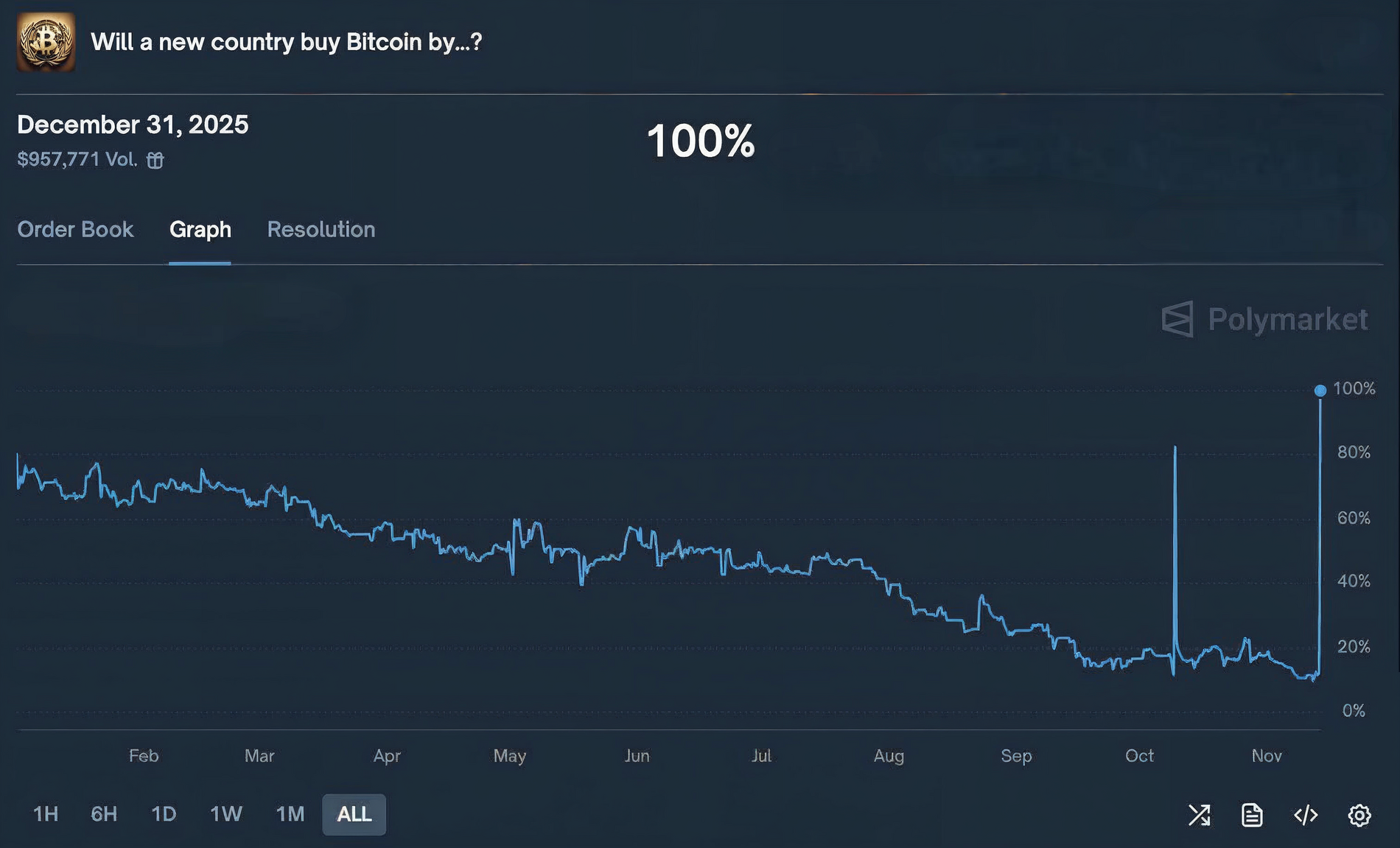This screenshot has width=1400, height=848.
Task: Click the 100% endpoint dot on chart
Action: pos(1320,390)
